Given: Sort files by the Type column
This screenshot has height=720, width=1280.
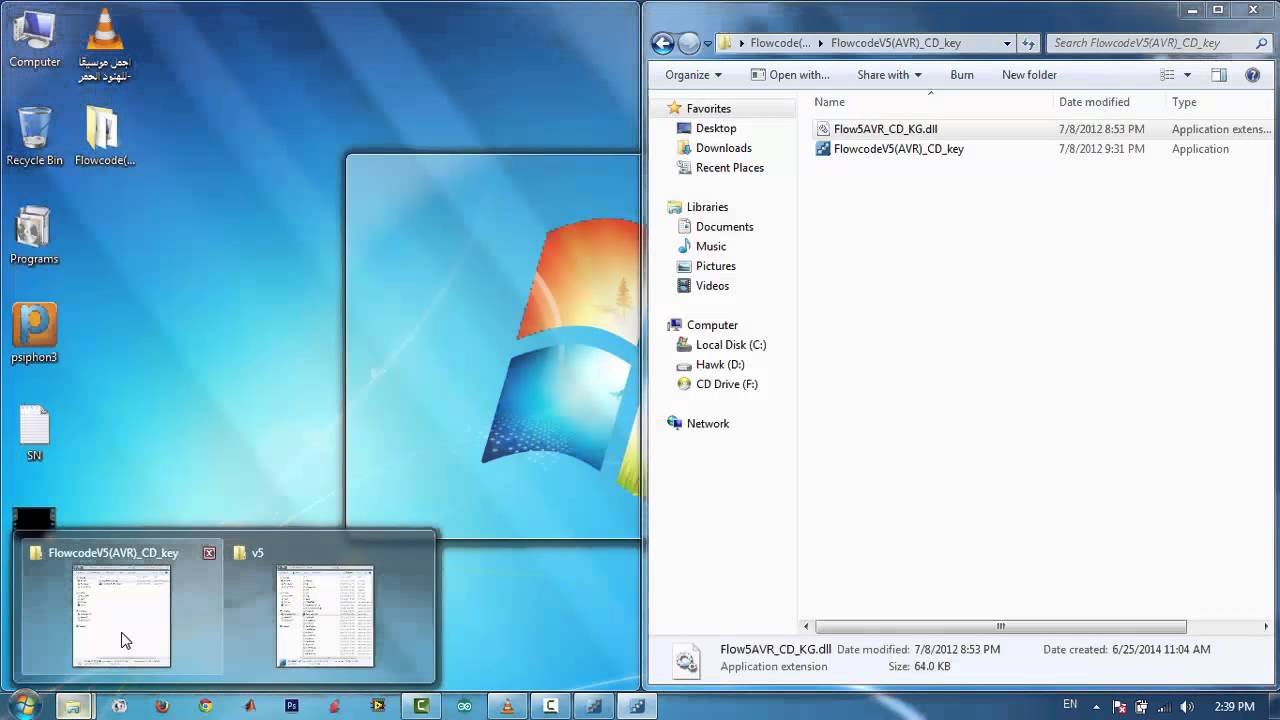Looking at the screenshot, I should 1220,102.
